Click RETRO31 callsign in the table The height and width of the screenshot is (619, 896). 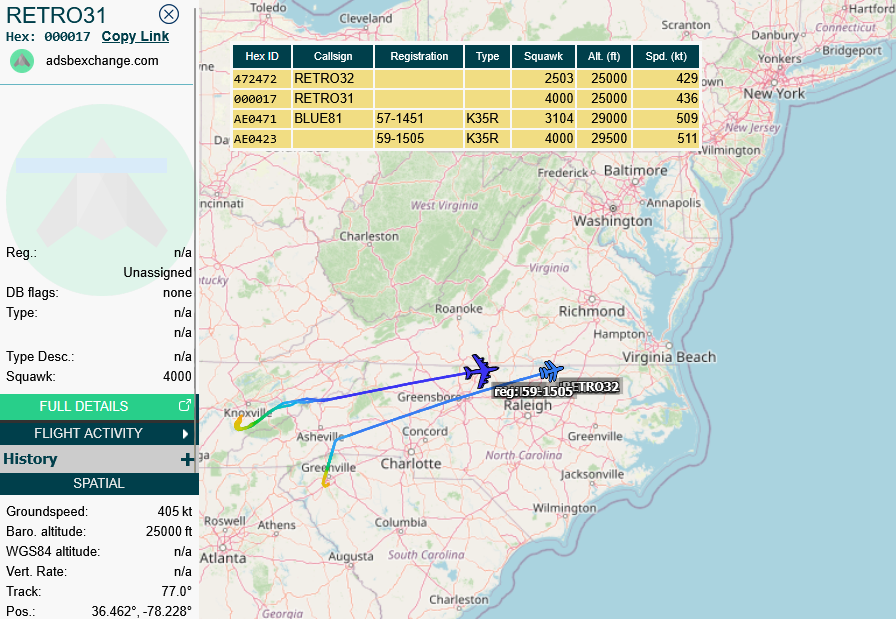tap(333, 99)
